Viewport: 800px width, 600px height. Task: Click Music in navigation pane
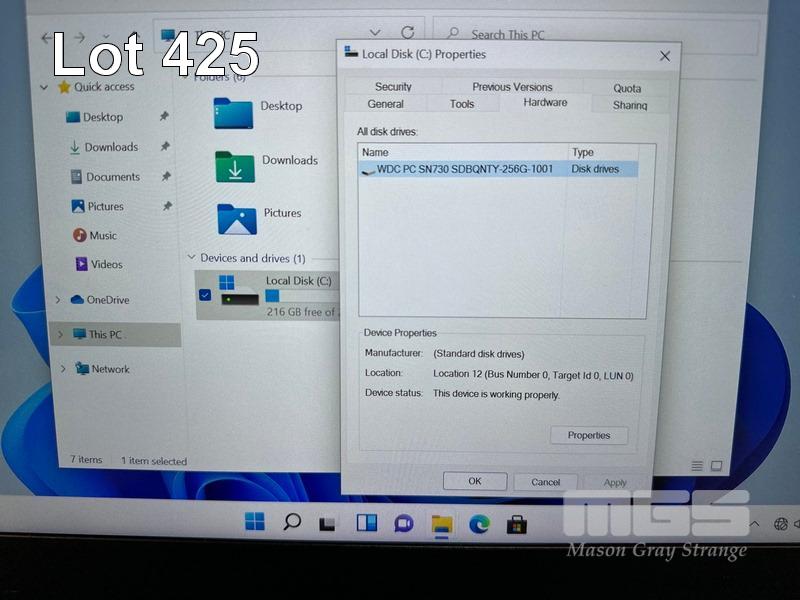[103, 236]
